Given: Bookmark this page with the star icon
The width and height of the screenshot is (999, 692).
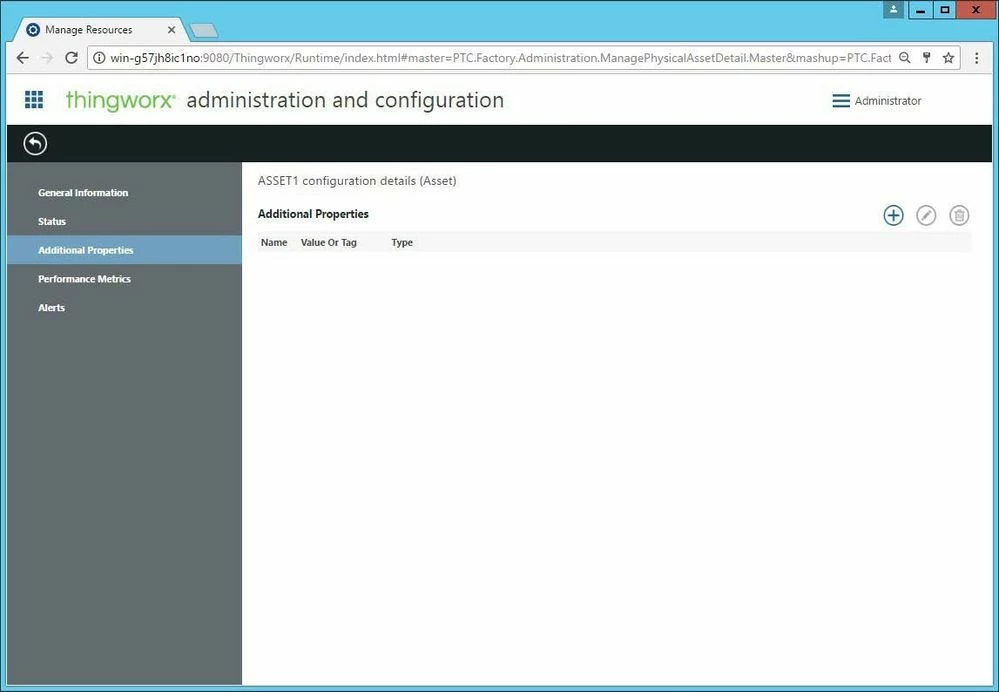Looking at the screenshot, I should [x=949, y=58].
